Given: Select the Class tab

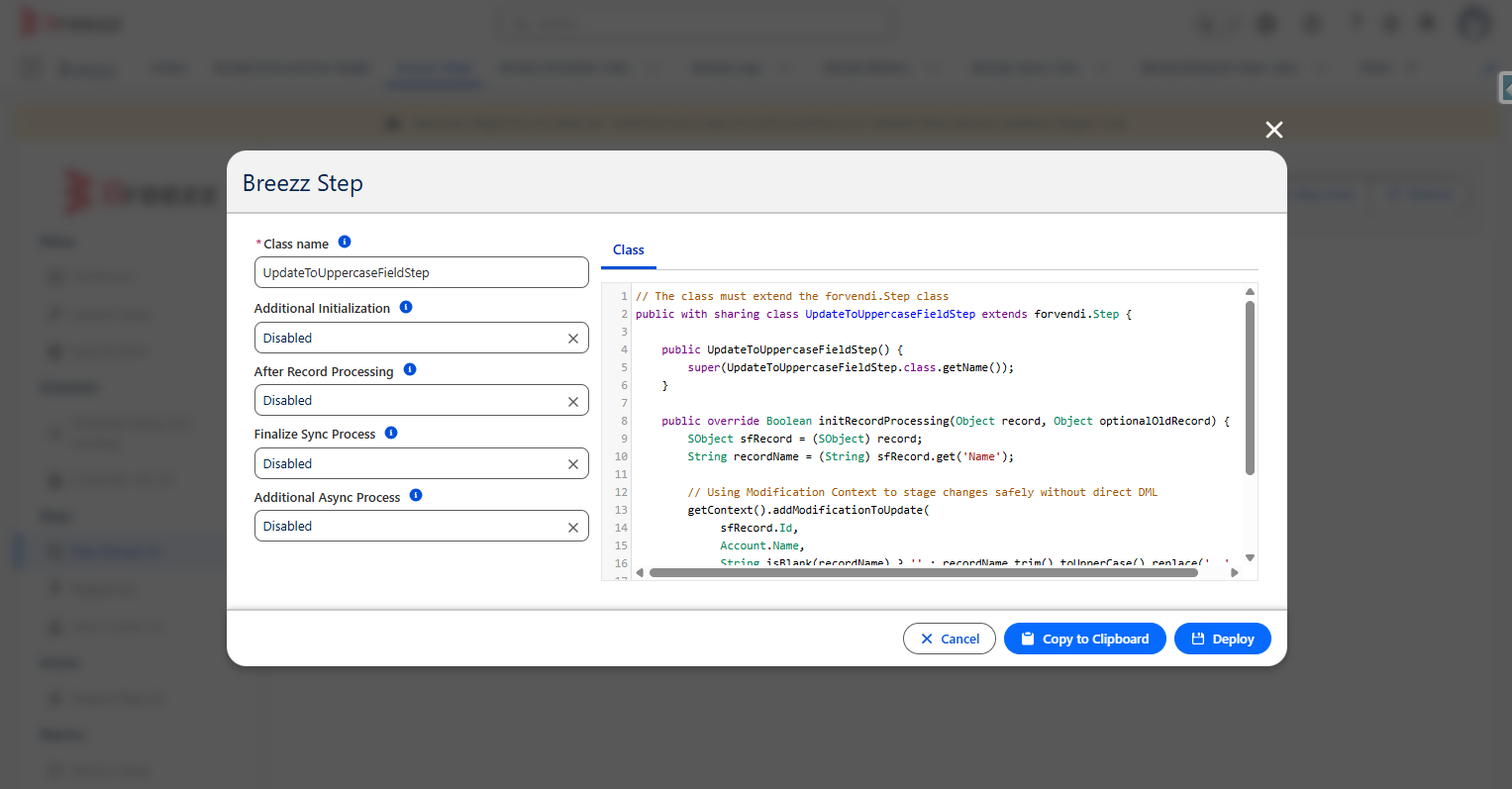Looking at the screenshot, I should coord(629,249).
